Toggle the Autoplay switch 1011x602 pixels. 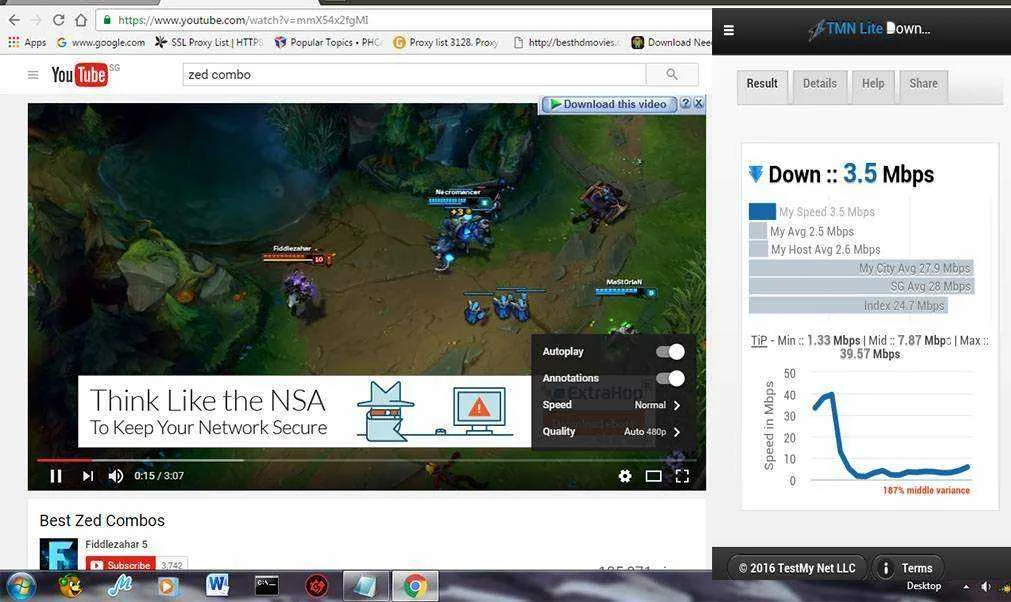(671, 352)
